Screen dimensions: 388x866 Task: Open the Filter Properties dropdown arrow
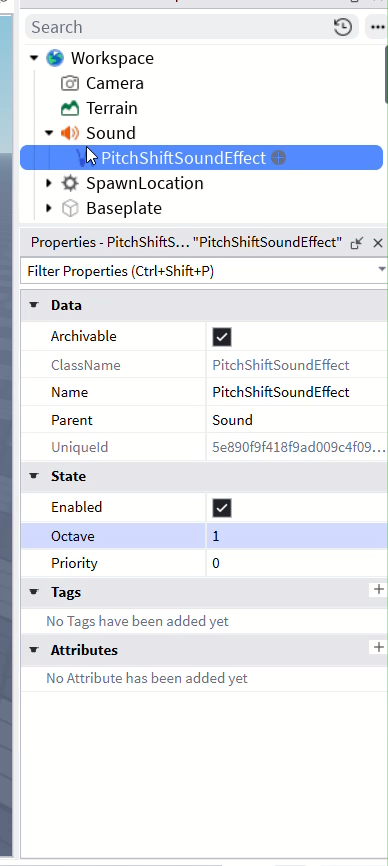point(381,270)
